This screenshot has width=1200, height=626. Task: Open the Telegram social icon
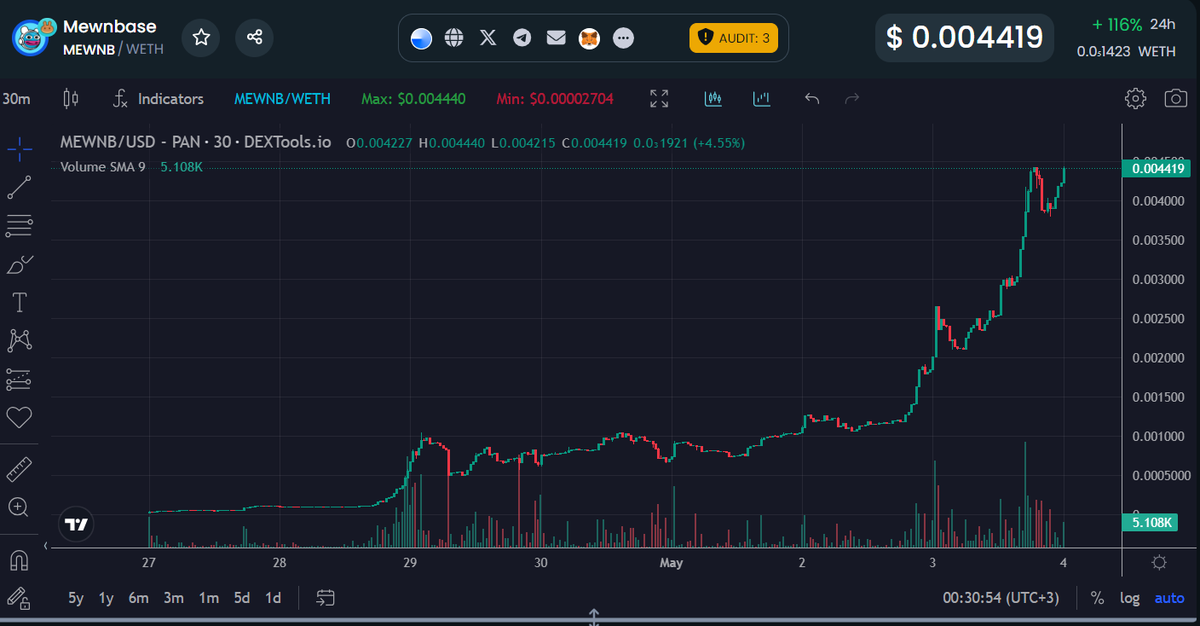[522, 38]
